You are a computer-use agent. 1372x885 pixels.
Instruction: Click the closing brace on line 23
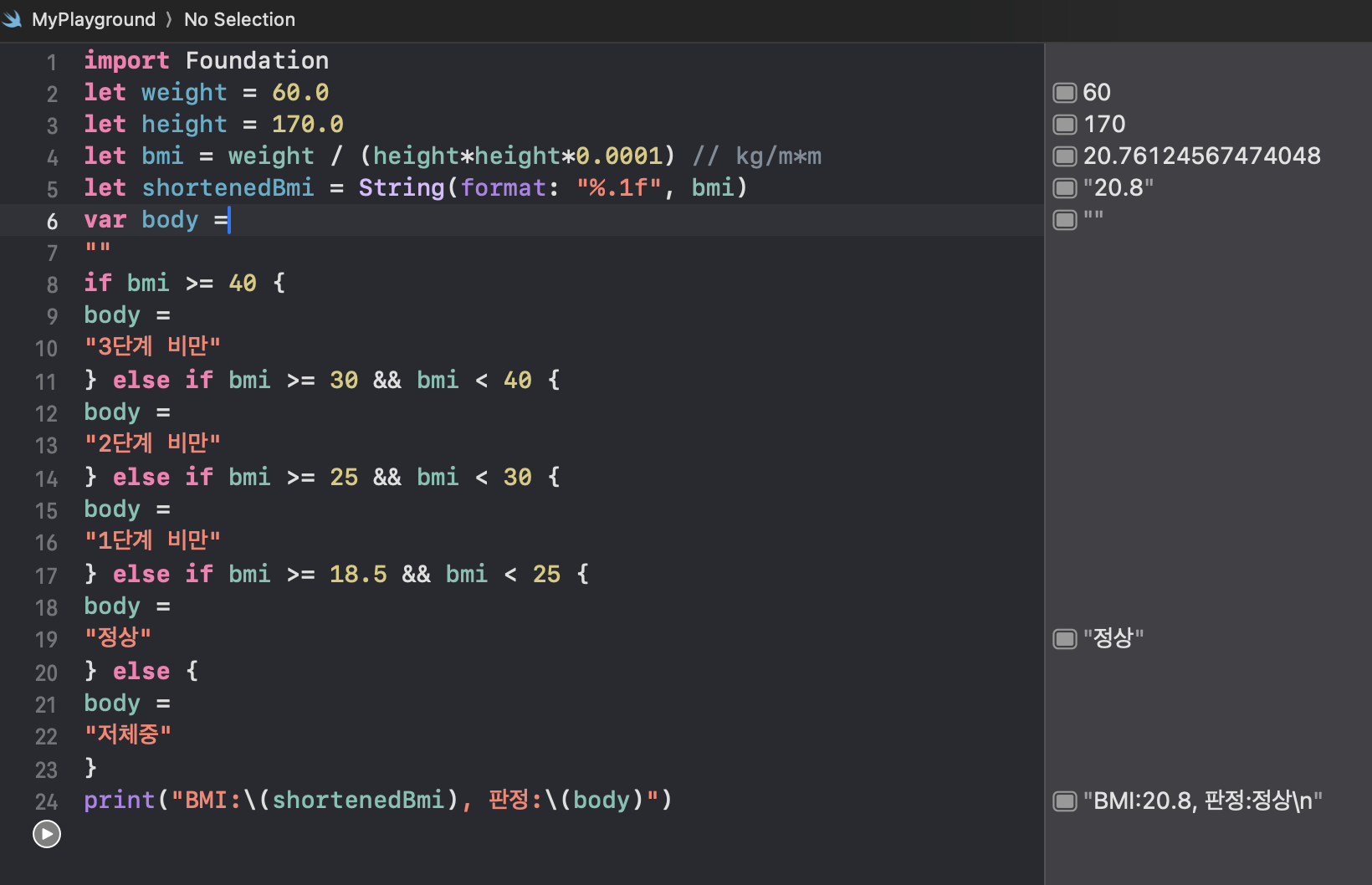point(90,767)
